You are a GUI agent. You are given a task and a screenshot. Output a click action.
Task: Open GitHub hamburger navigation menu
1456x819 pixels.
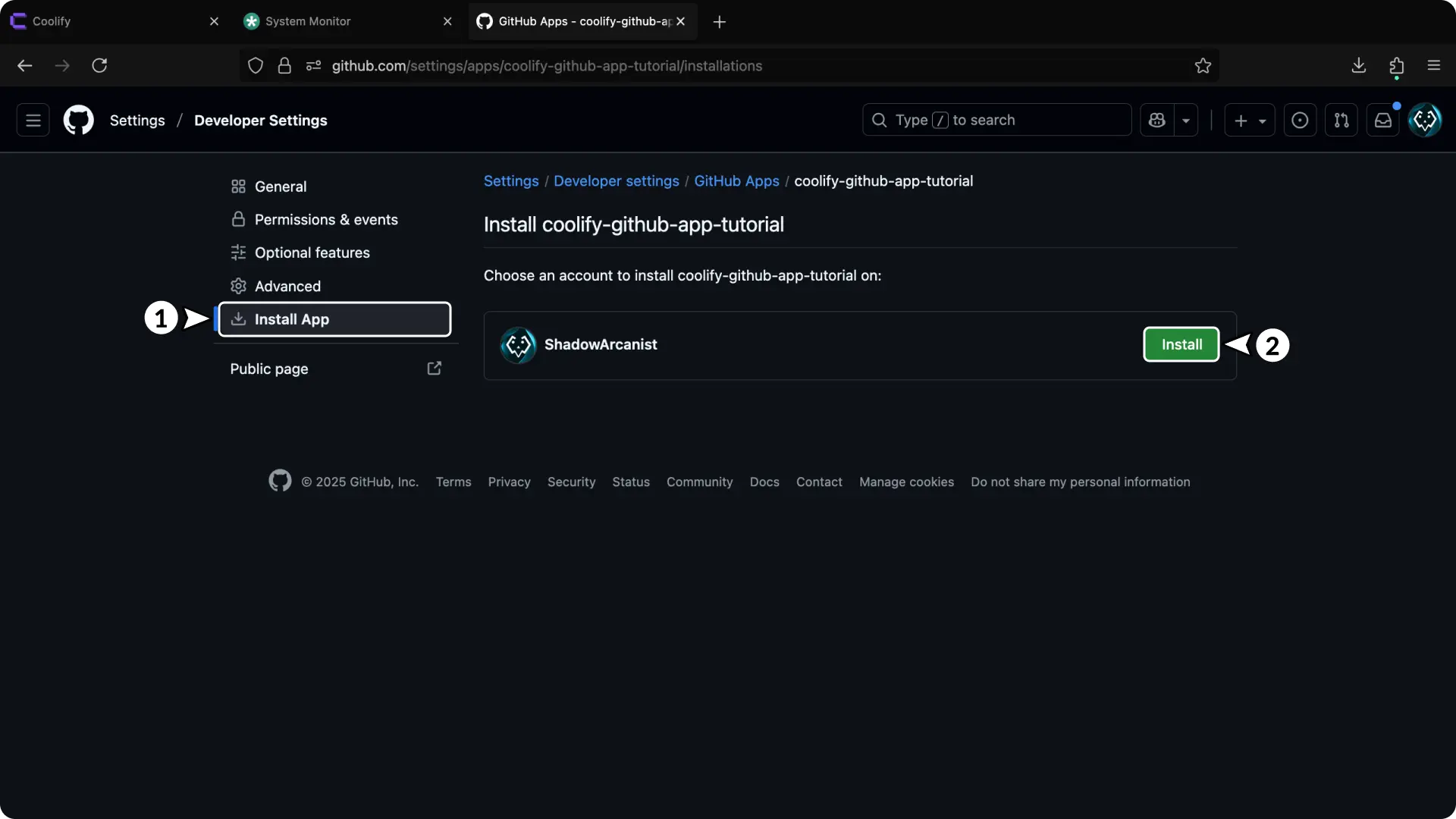33,120
